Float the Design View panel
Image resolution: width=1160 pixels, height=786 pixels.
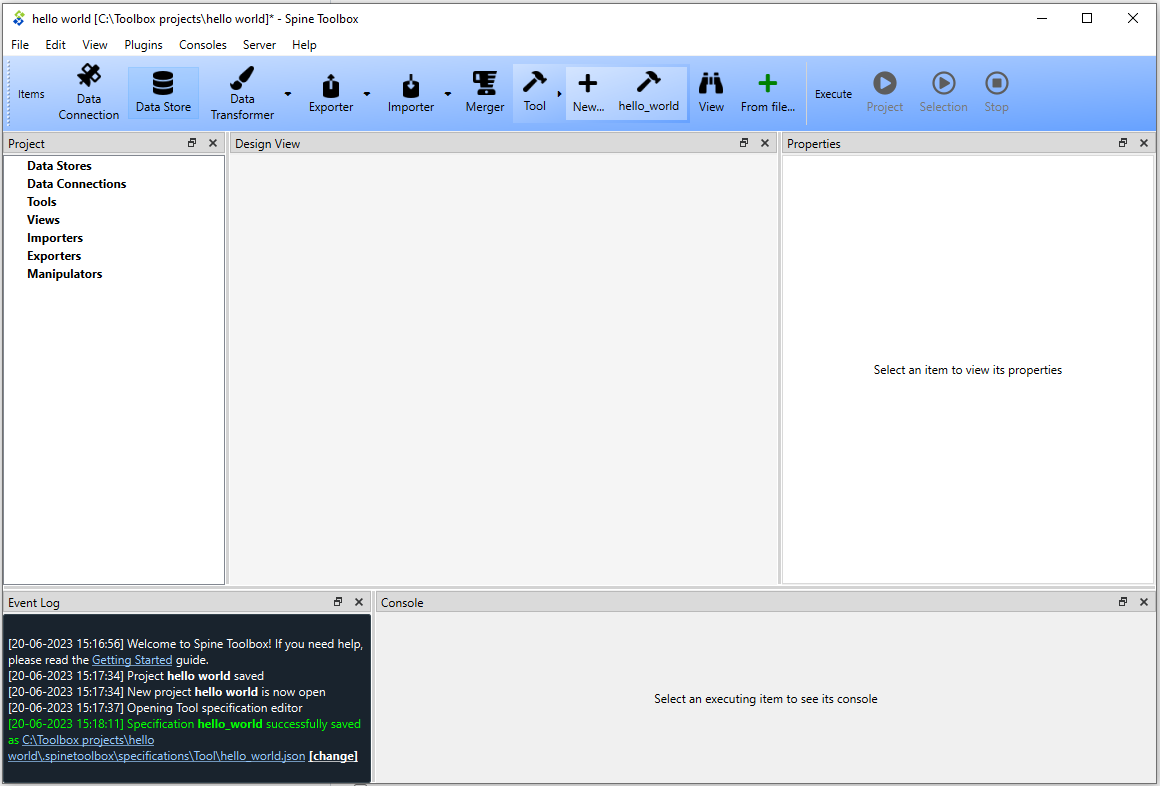pos(744,143)
